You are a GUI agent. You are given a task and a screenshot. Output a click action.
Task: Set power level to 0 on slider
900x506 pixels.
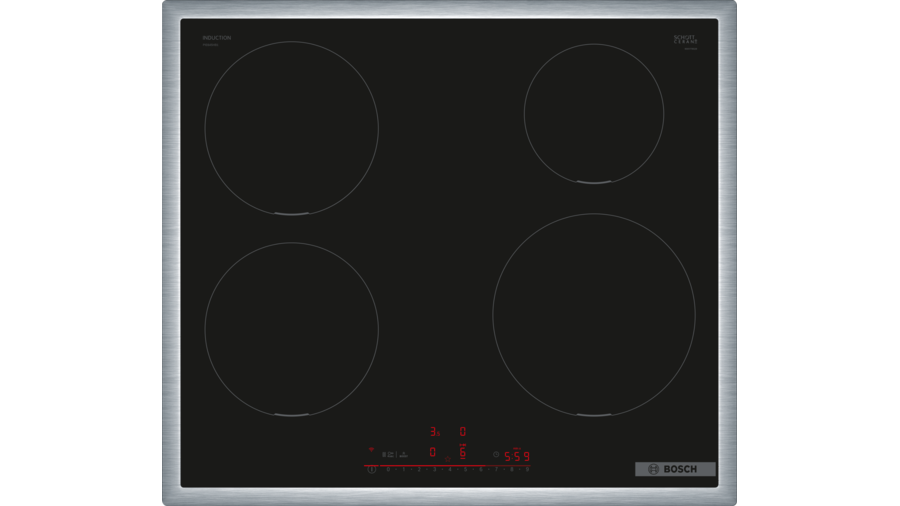click(x=388, y=469)
